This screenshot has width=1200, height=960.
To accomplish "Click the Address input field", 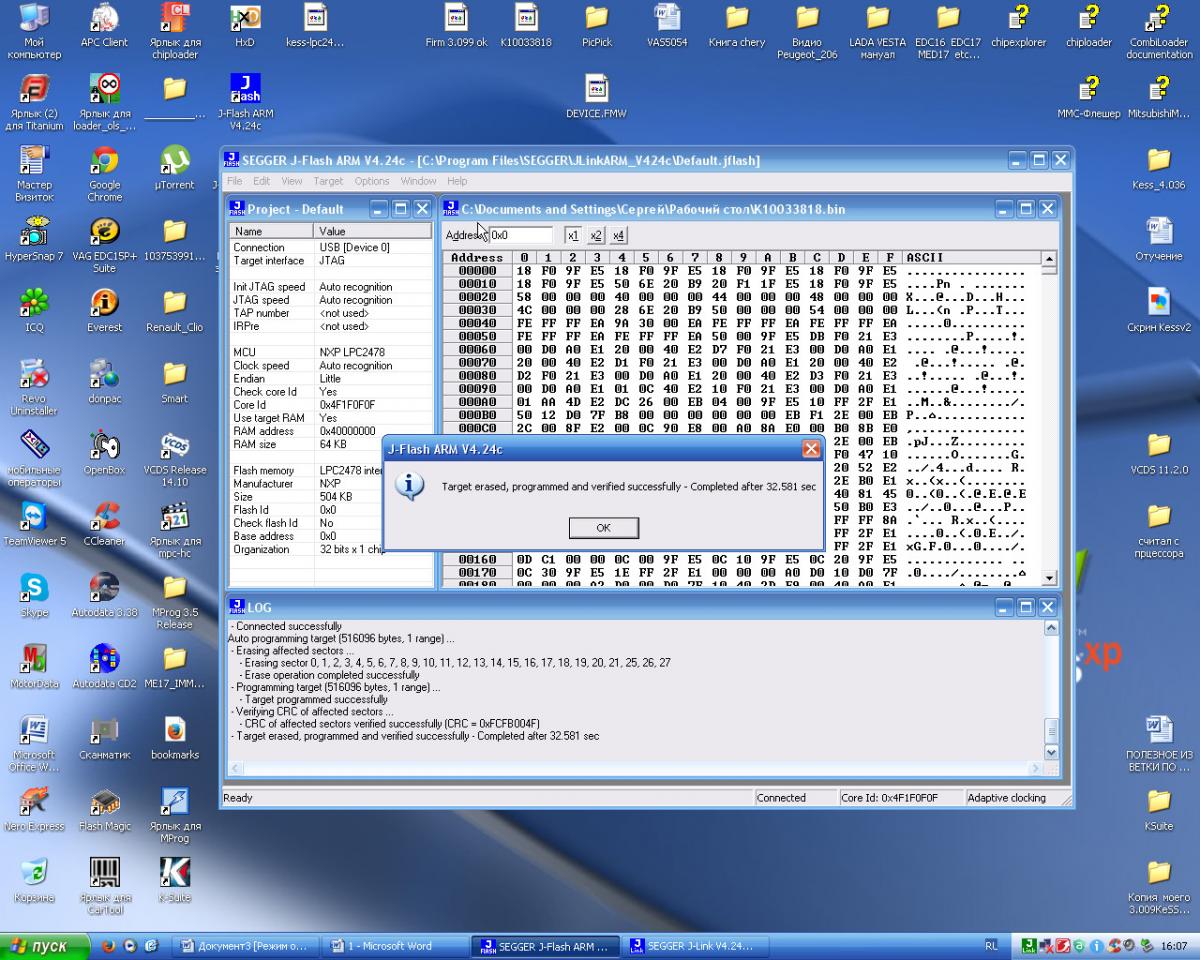I will coord(519,235).
